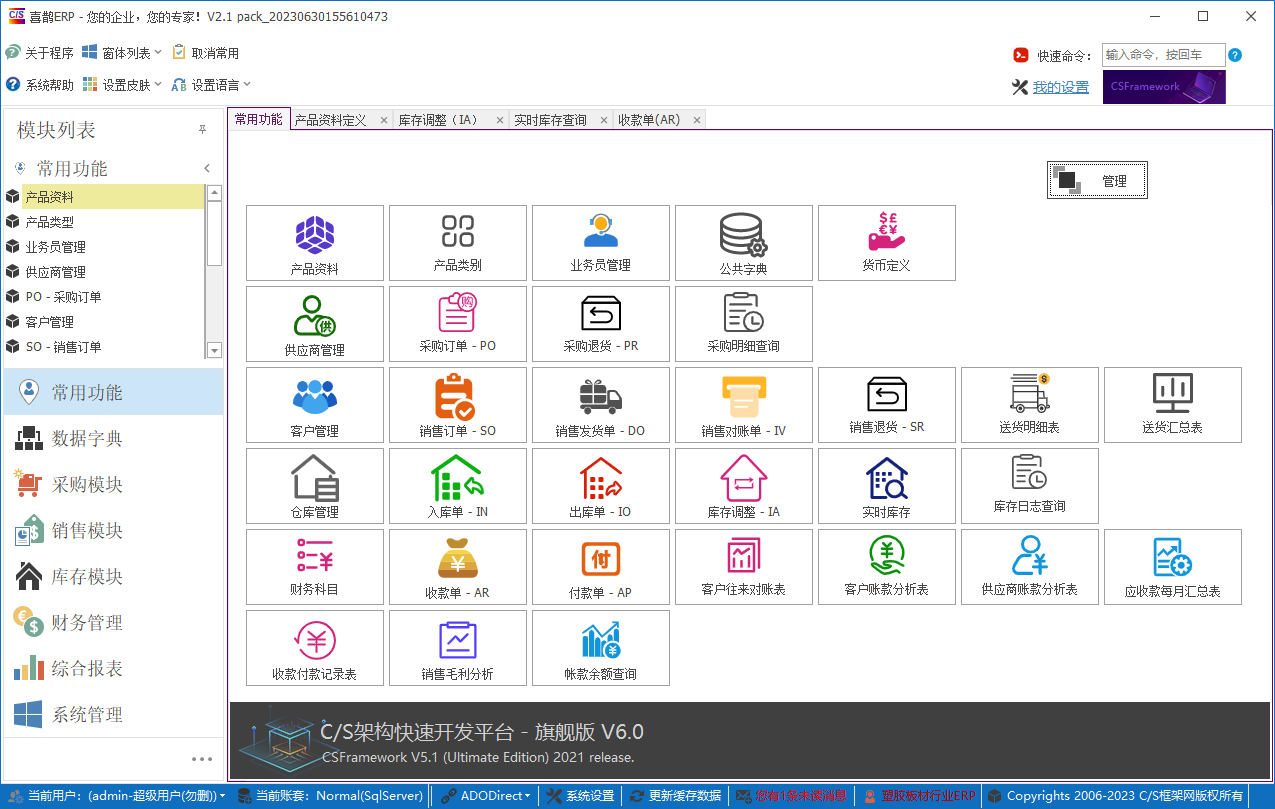
Task: Select the 财务管理 module in the sidebar
Action: point(113,622)
